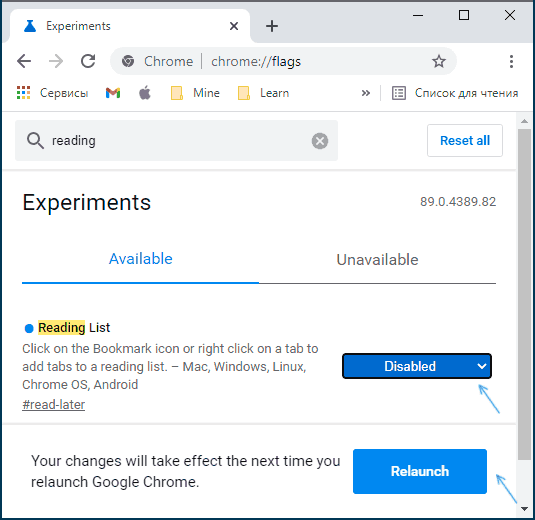This screenshot has width=535, height=520.
Task: Open the Gmail bookmark icon
Action: pyautogui.click(x=113, y=93)
